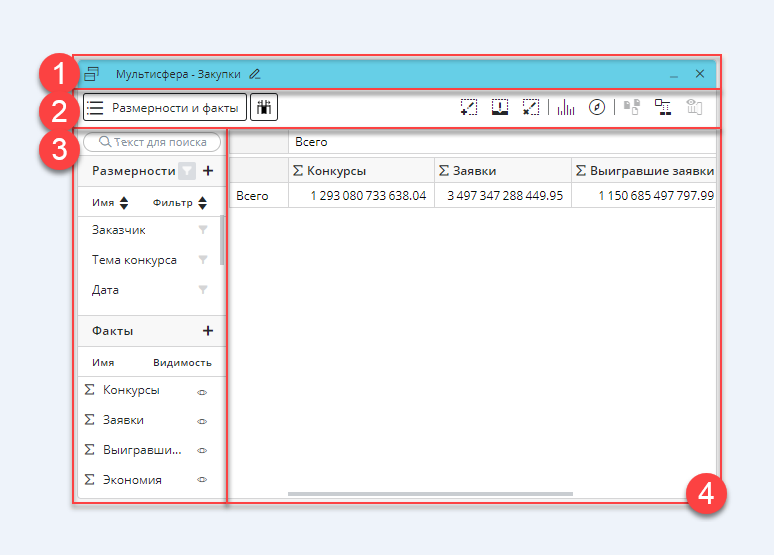Sort dimensions by the Имя column arrows
Viewport: 774px width, 555px height.
coord(124,203)
